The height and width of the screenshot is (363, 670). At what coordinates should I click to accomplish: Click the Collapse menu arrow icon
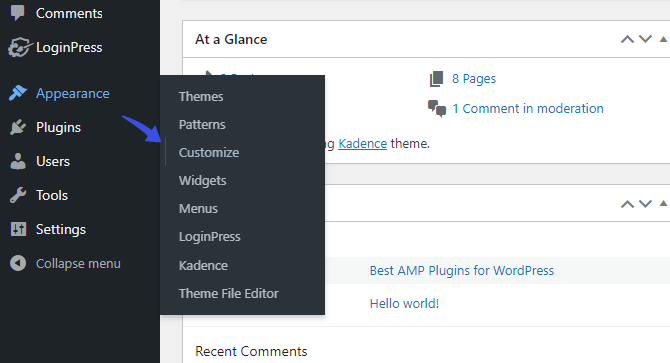[18, 263]
